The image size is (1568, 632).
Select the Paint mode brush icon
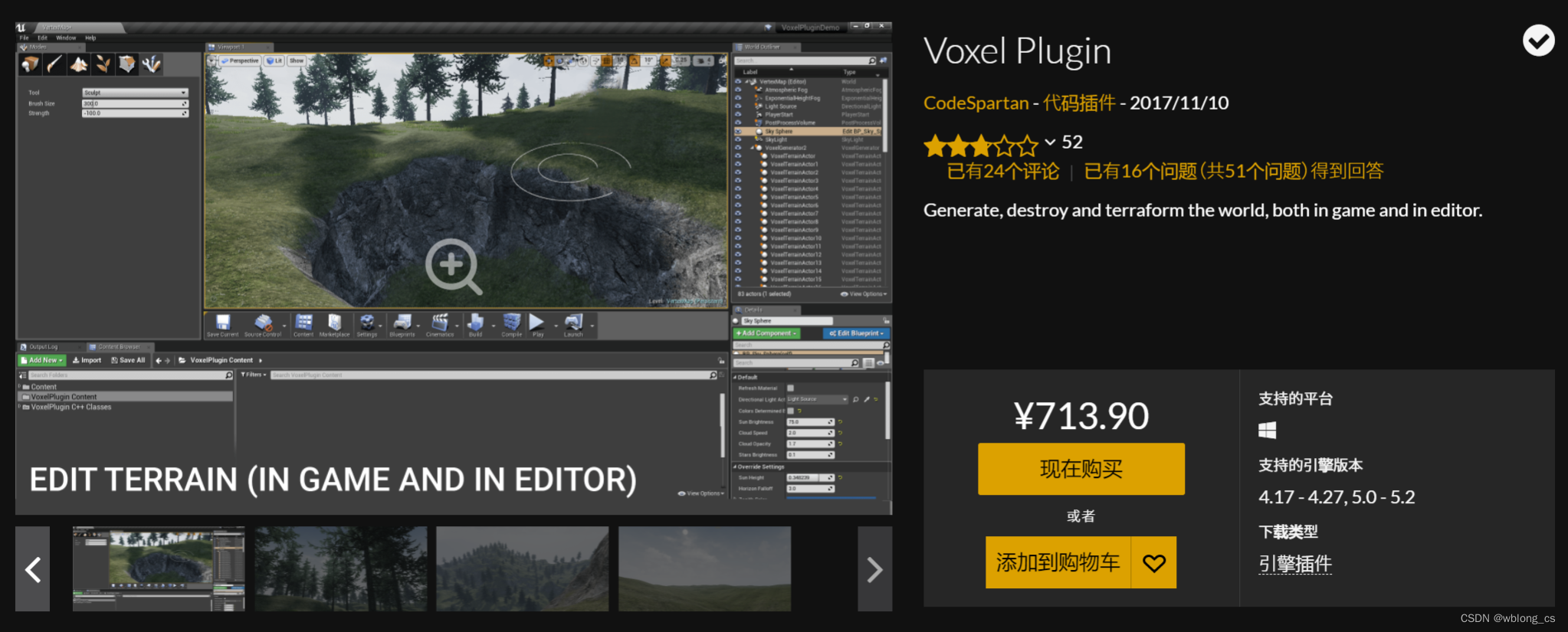[x=54, y=64]
